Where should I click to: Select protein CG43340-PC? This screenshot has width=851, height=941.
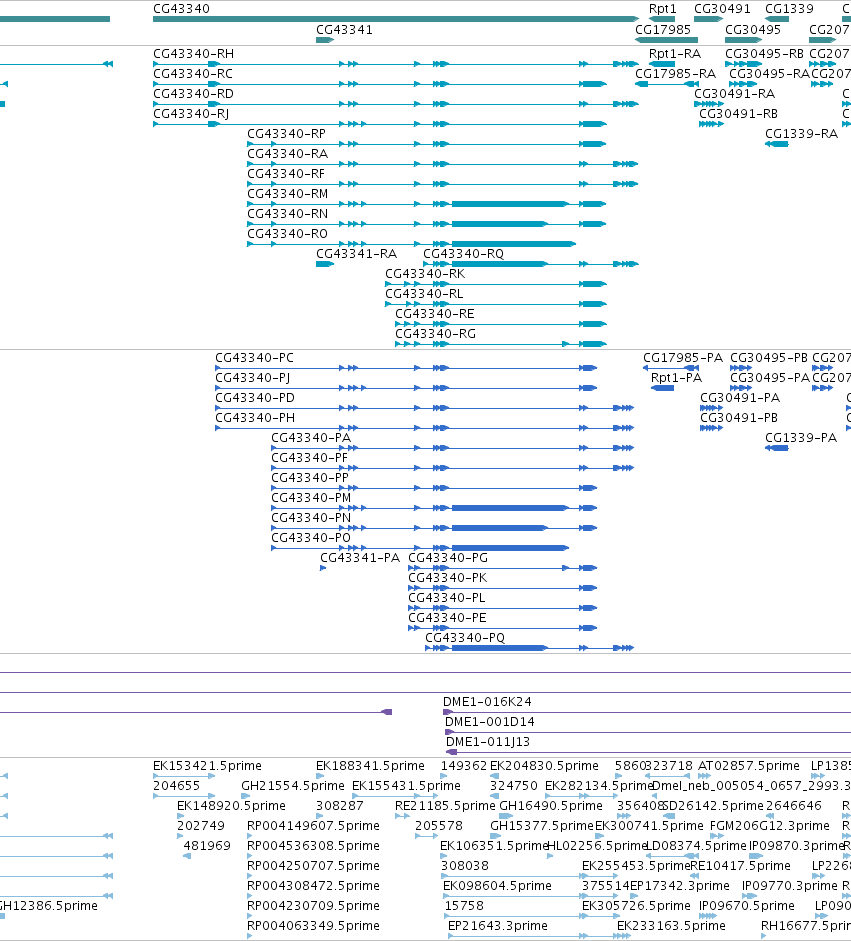254,358
